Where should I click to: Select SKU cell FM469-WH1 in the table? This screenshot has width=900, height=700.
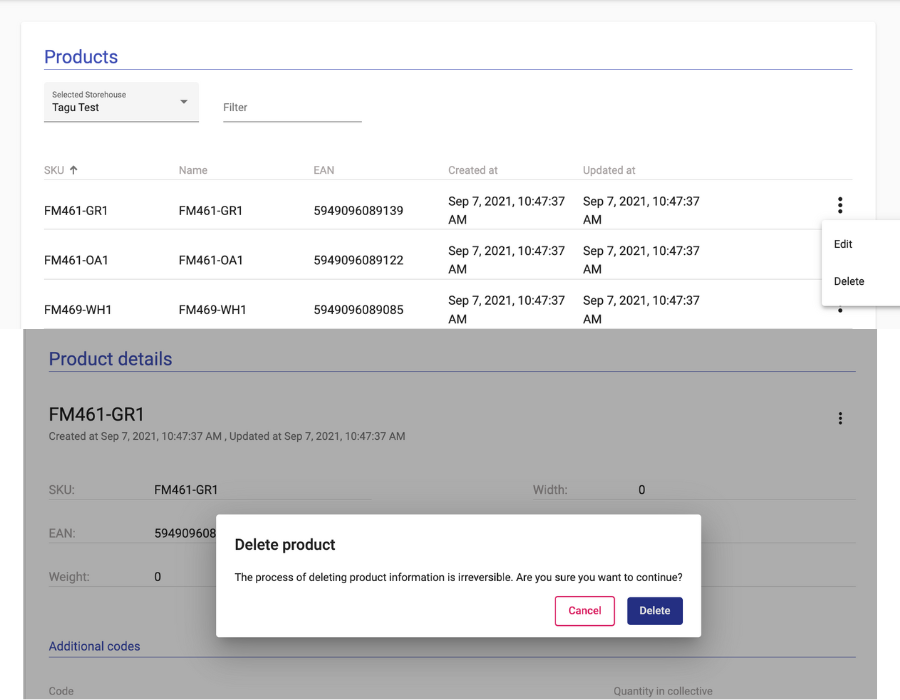tap(77, 310)
